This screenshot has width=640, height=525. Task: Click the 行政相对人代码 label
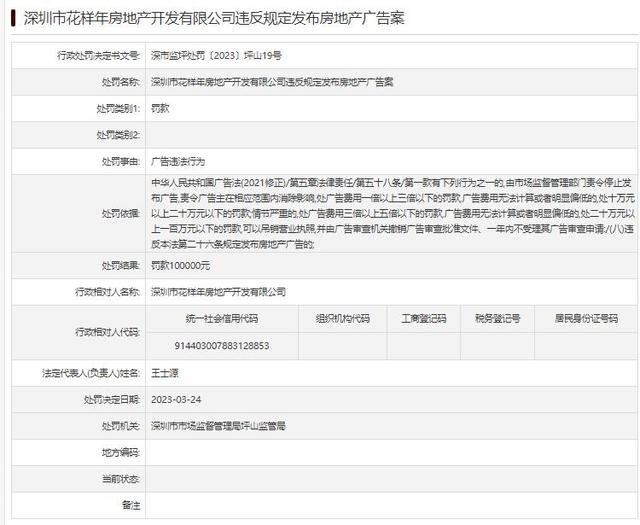tap(108, 332)
